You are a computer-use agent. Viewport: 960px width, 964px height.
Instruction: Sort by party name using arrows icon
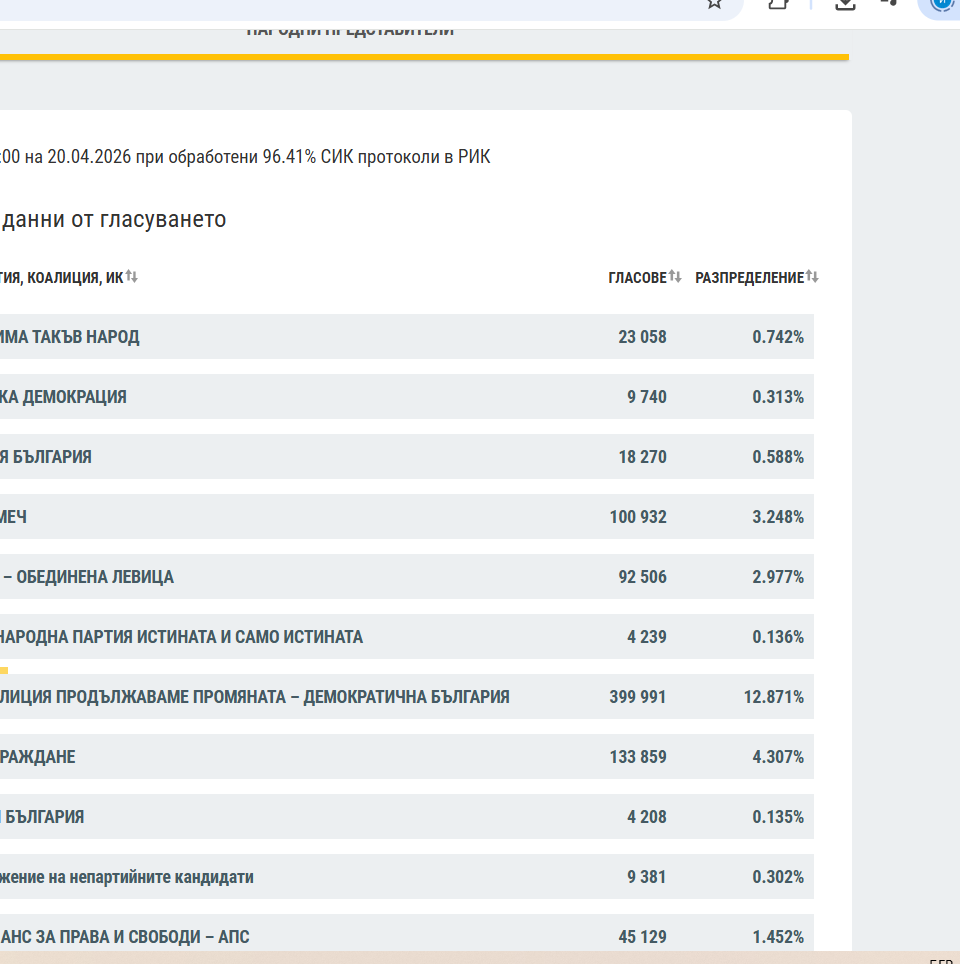(132, 277)
